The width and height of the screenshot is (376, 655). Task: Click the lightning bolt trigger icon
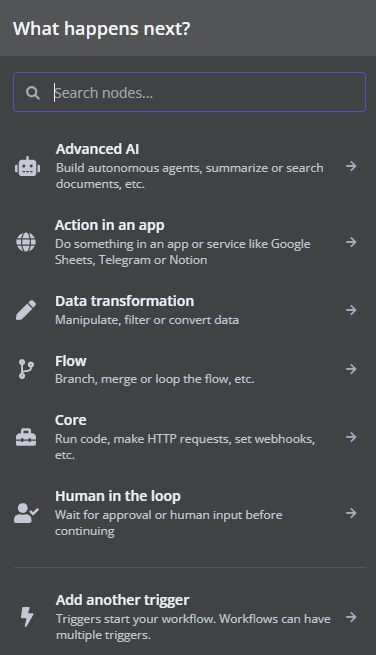[x=27, y=617]
